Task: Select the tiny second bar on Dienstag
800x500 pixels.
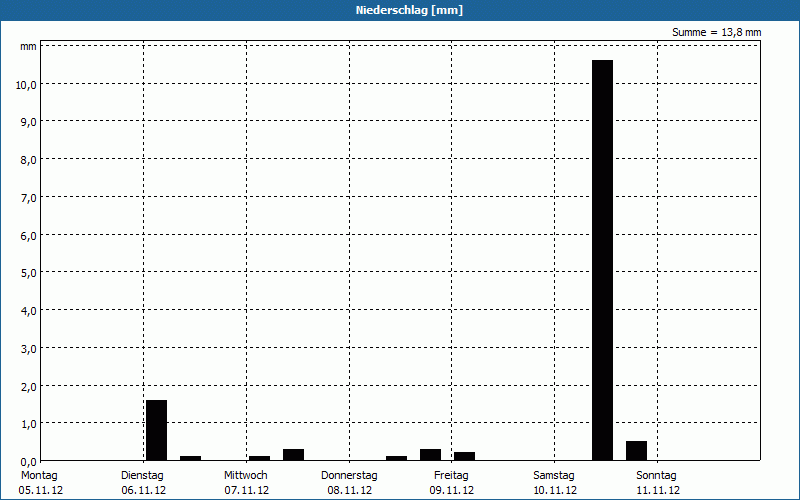Action: coord(190,458)
